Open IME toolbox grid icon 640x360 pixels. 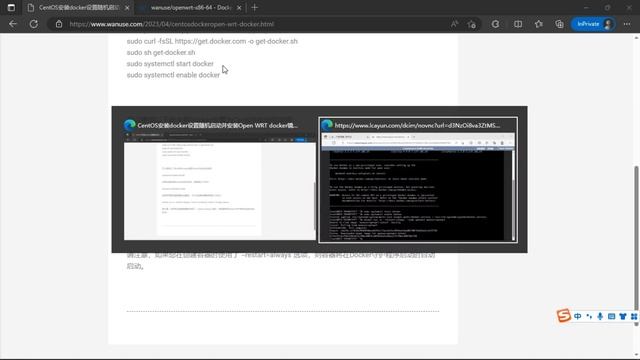click(634, 316)
